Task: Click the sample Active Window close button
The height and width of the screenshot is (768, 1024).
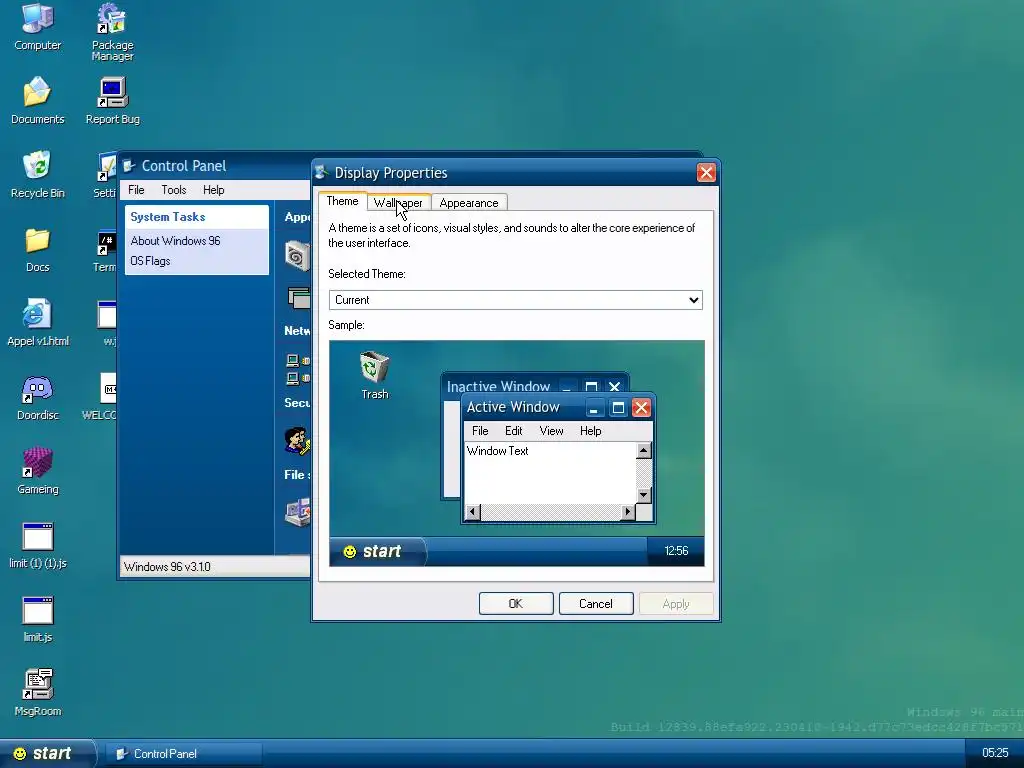Action: [641, 408]
